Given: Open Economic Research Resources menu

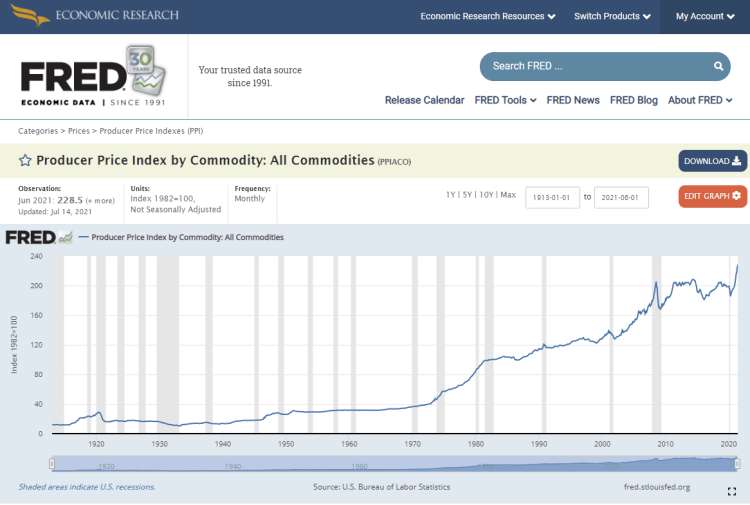Looking at the screenshot, I should (487, 16).
